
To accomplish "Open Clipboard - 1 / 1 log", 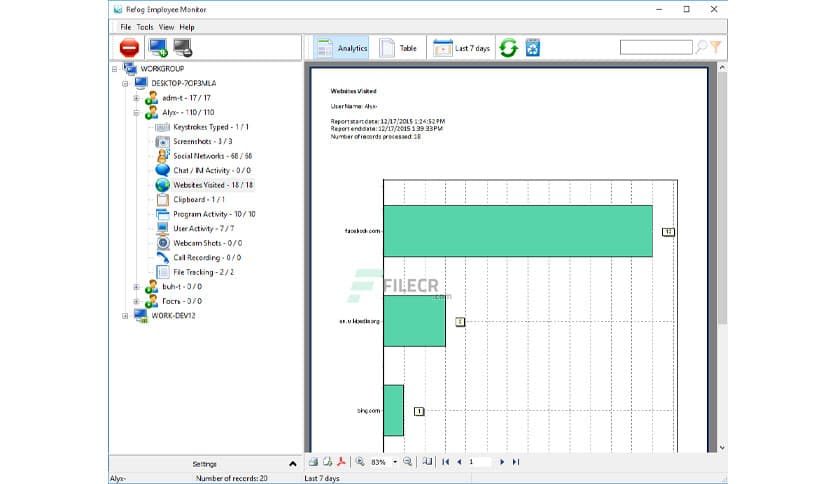I will click(x=199, y=199).
